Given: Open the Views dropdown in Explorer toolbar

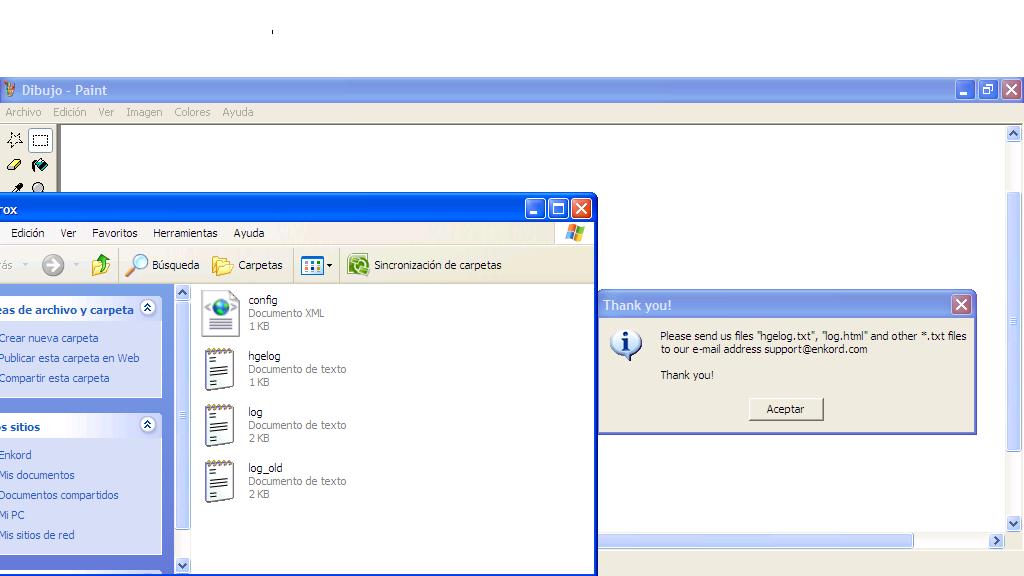Looking at the screenshot, I should [317, 265].
